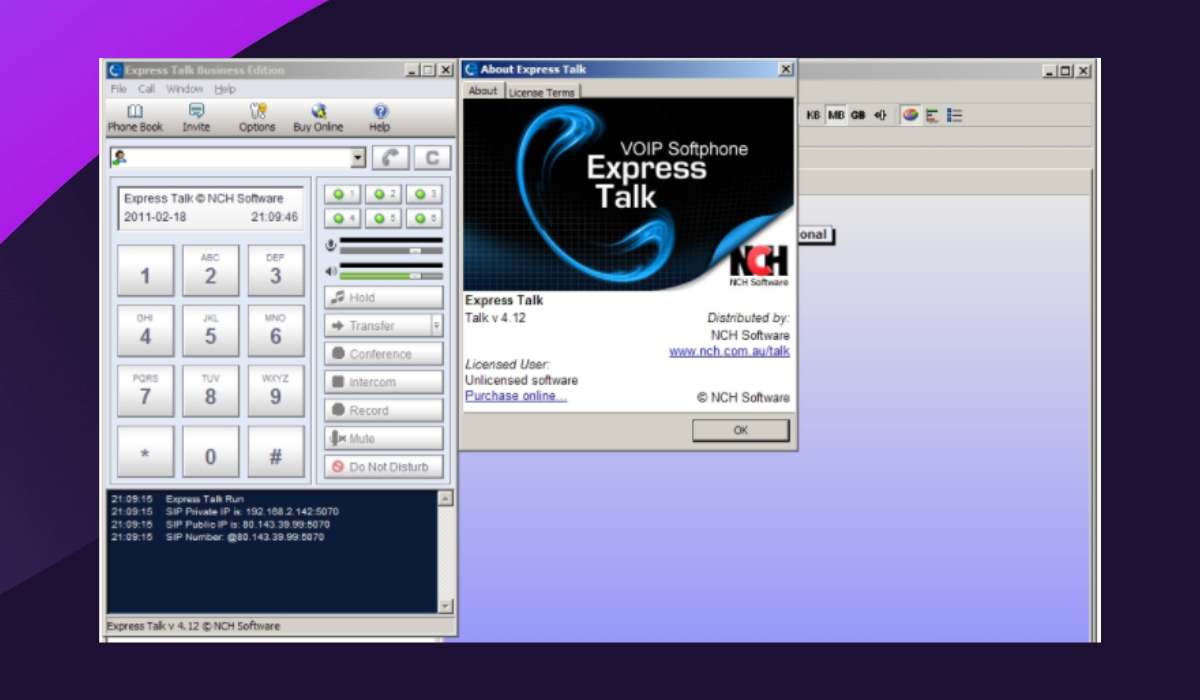The width and height of the screenshot is (1200, 700).
Task: Select MB unit in background window toolbar
Action: coord(836,115)
